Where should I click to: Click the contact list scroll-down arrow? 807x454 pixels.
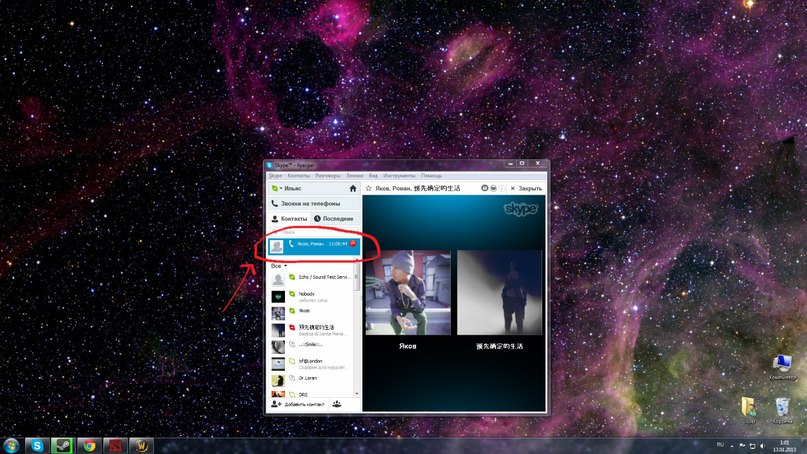(x=357, y=394)
